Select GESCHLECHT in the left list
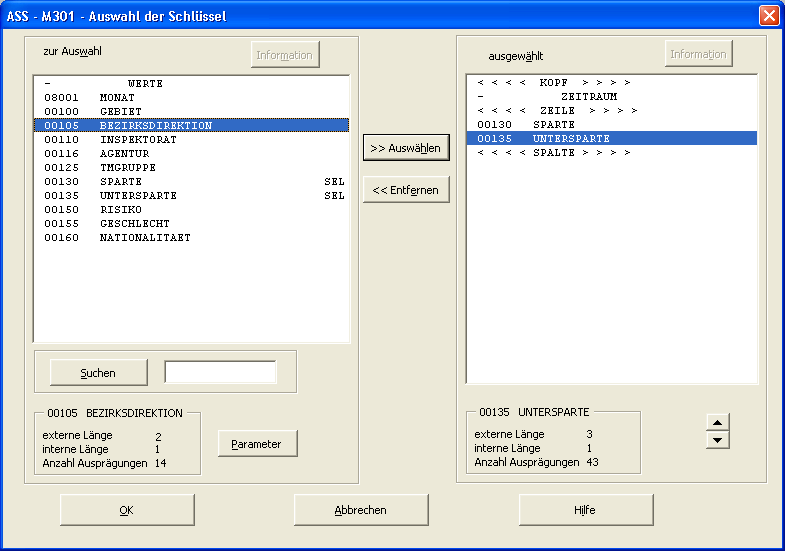 [x=134, y=223]
